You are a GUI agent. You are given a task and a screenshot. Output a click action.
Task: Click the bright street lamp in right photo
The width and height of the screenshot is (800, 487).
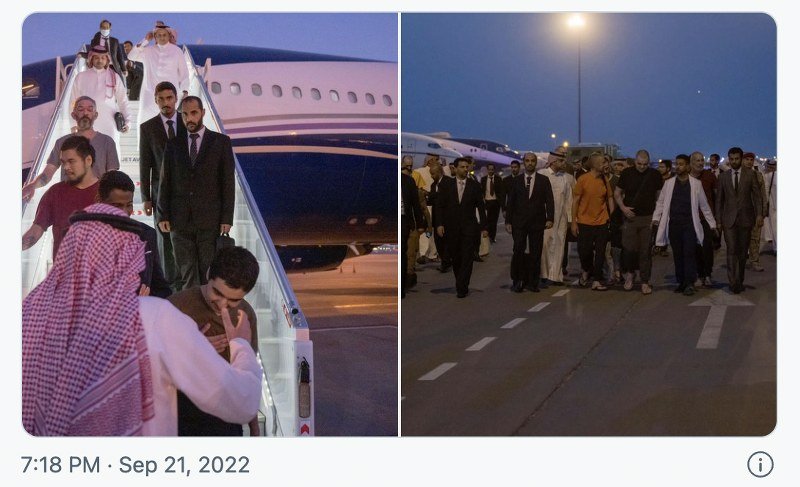coord(577,21)
